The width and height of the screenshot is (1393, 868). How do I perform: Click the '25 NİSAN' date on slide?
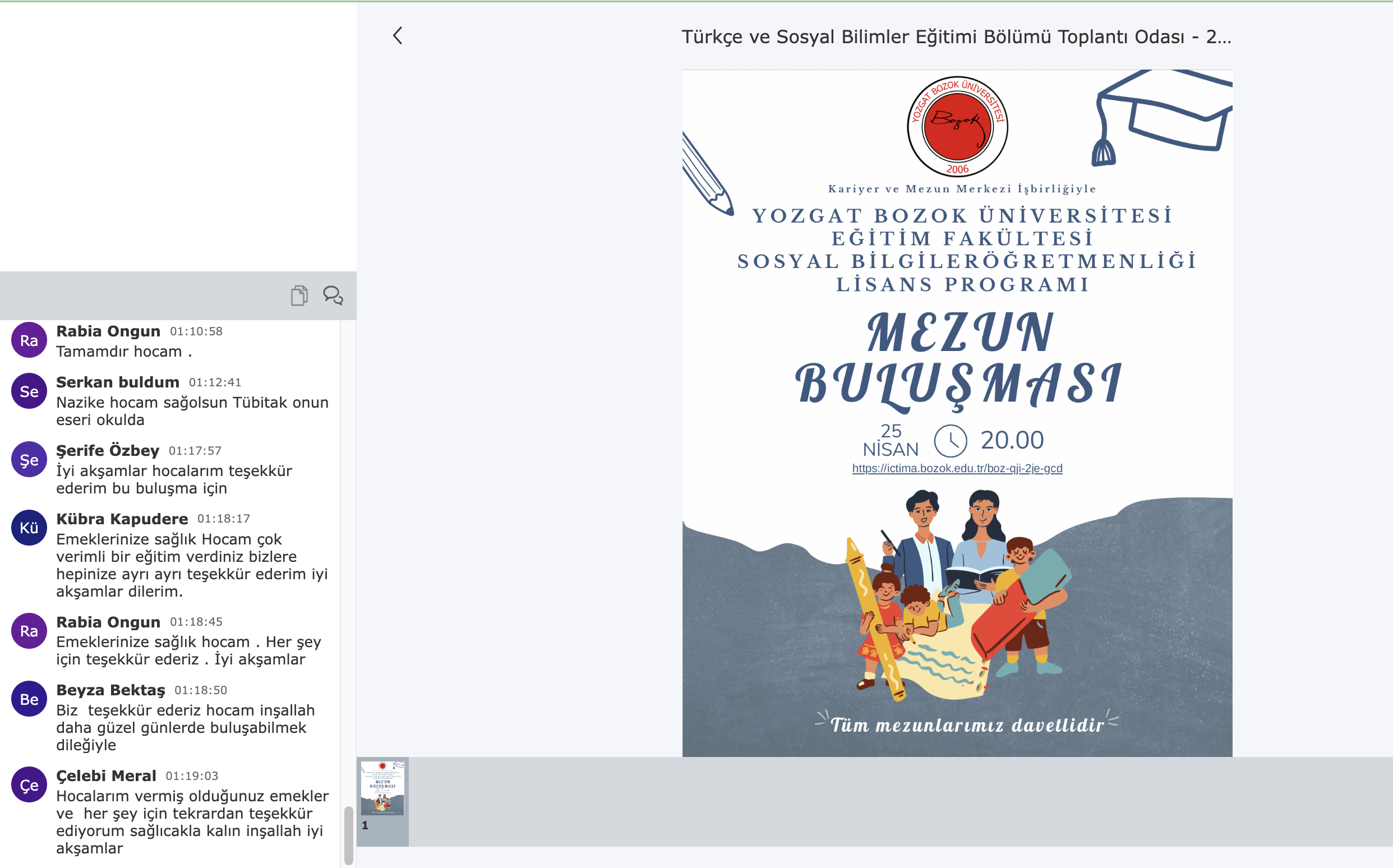click(x=891, y=440)
